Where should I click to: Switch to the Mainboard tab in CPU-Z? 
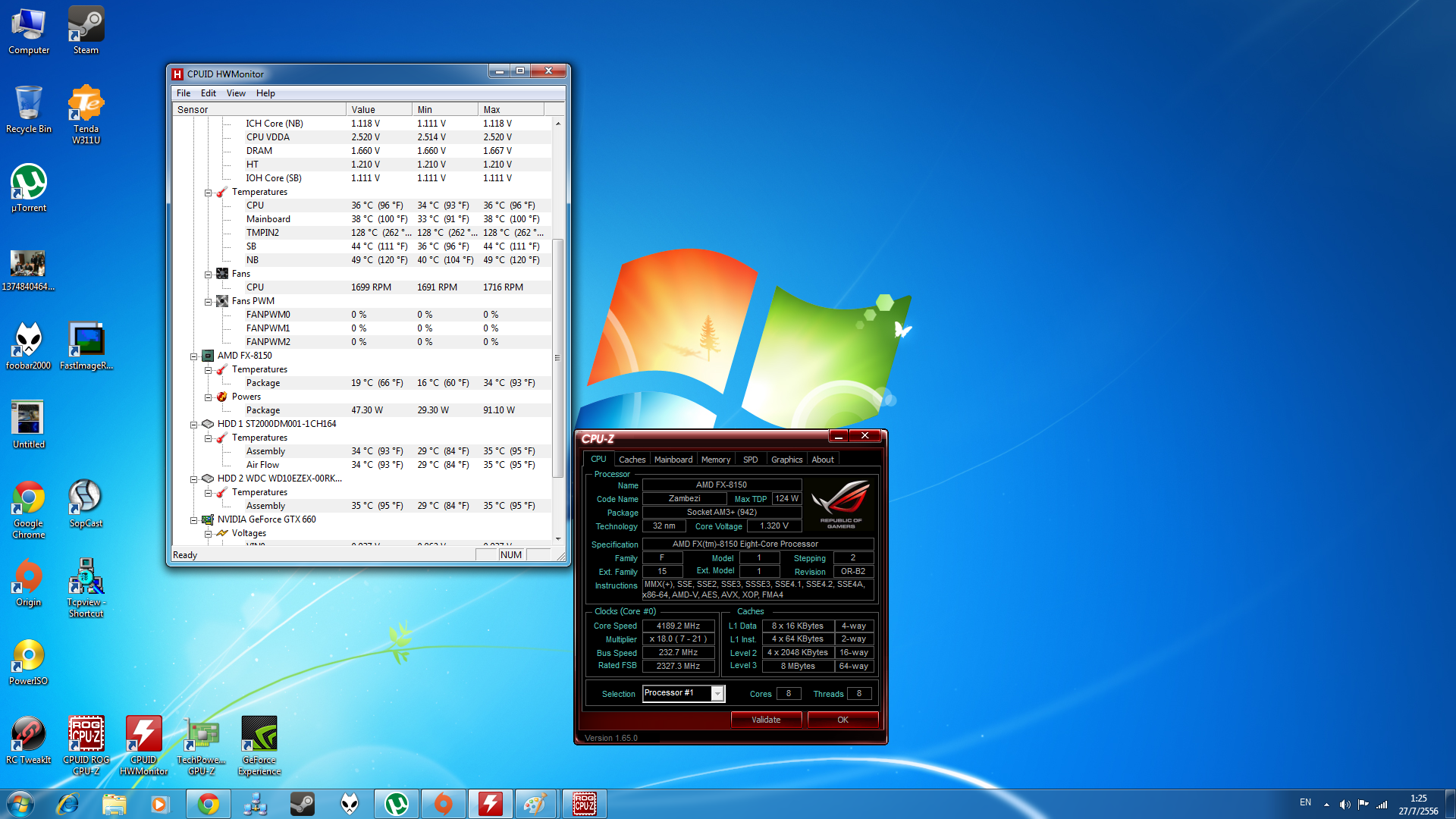click(x=673, y=460)
